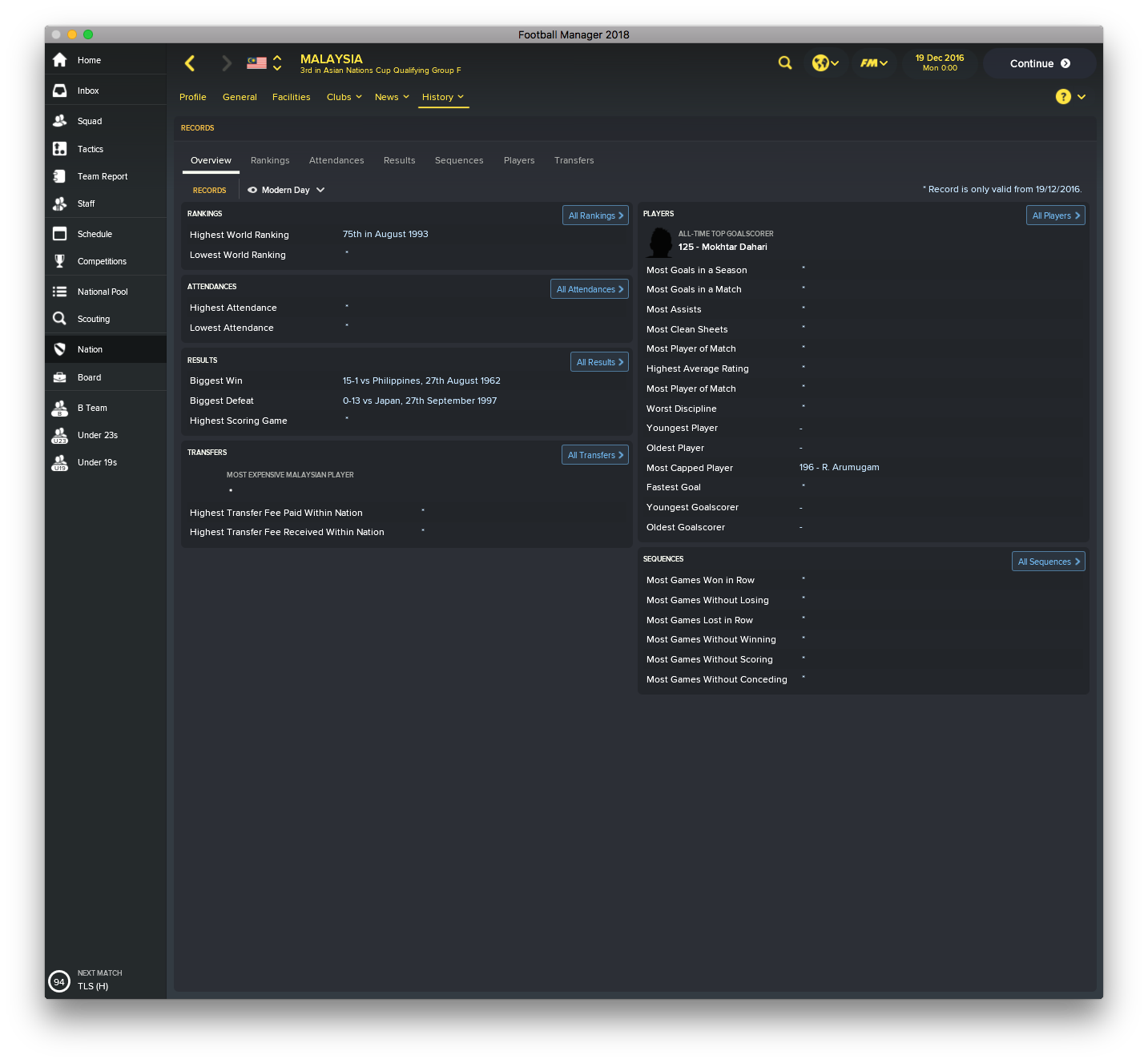The width and height of the screenshot is (1148, 1063).
Task: Open the Tactics board icon
Action: point(59,149)
